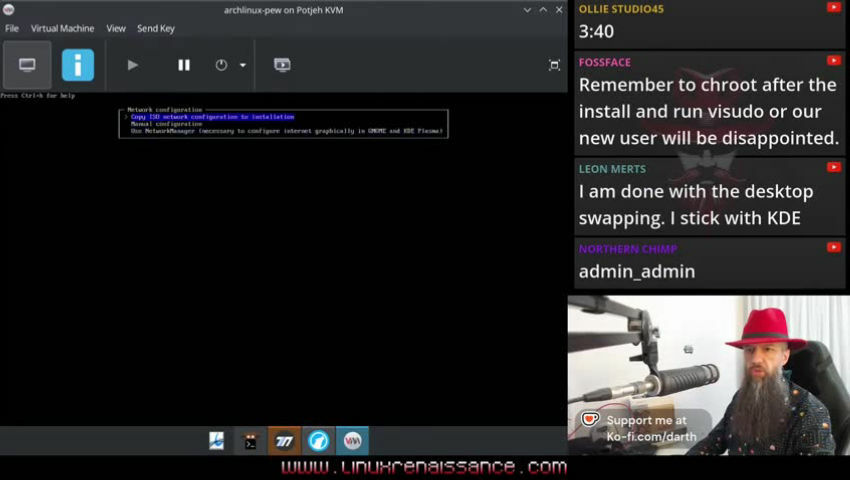
Task: Click the virt-manager window title icon
Action: point(9,9)
